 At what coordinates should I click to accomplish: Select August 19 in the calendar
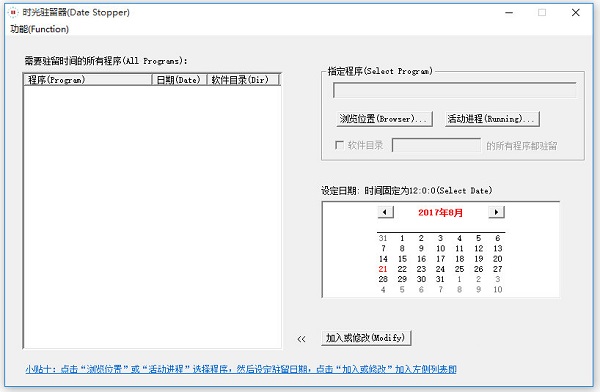(479, 259)
